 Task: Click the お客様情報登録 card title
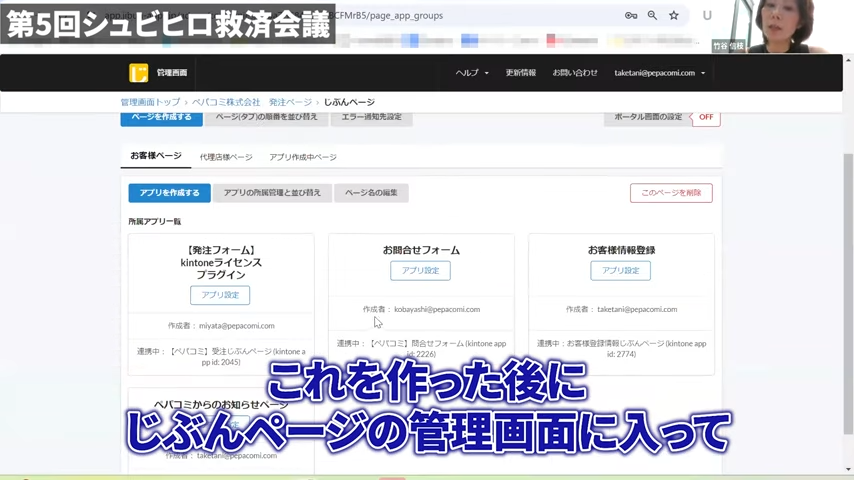click(621, 250)
